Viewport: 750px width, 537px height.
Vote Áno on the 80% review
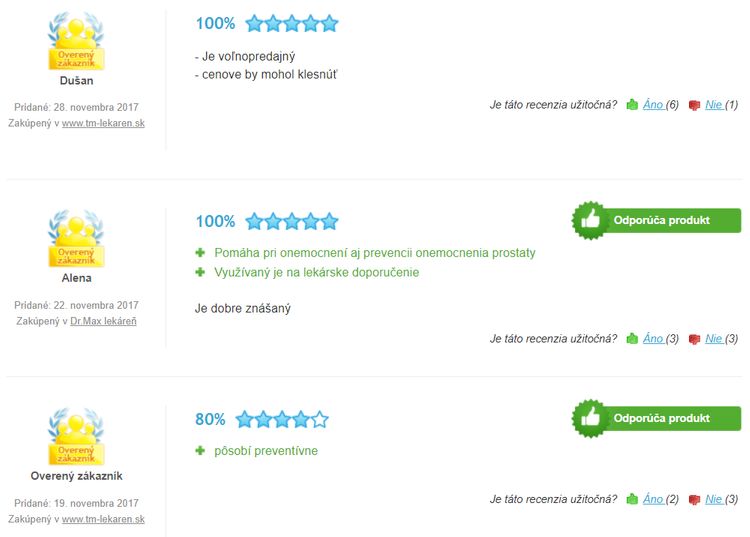[x=653, y=499]
